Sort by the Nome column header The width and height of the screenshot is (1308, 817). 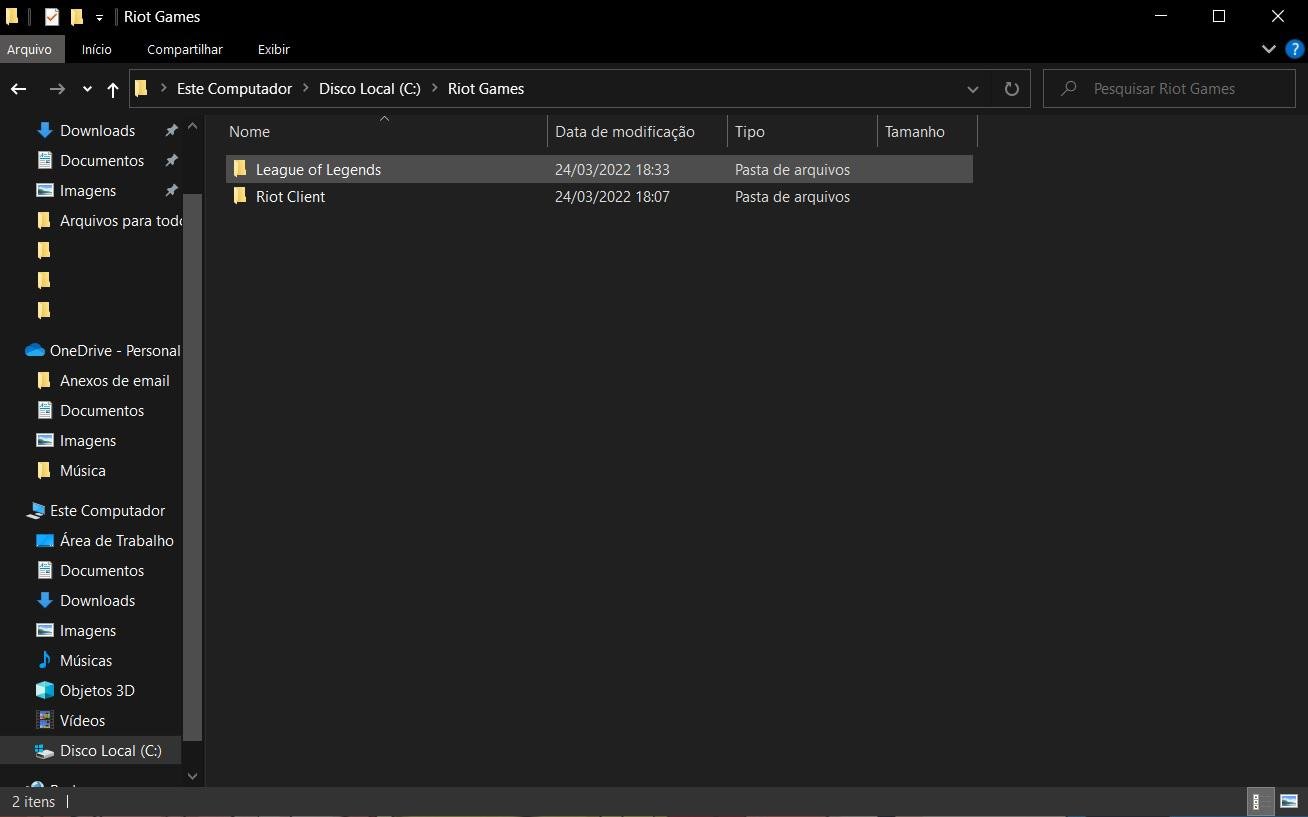(x=386, y=132)
